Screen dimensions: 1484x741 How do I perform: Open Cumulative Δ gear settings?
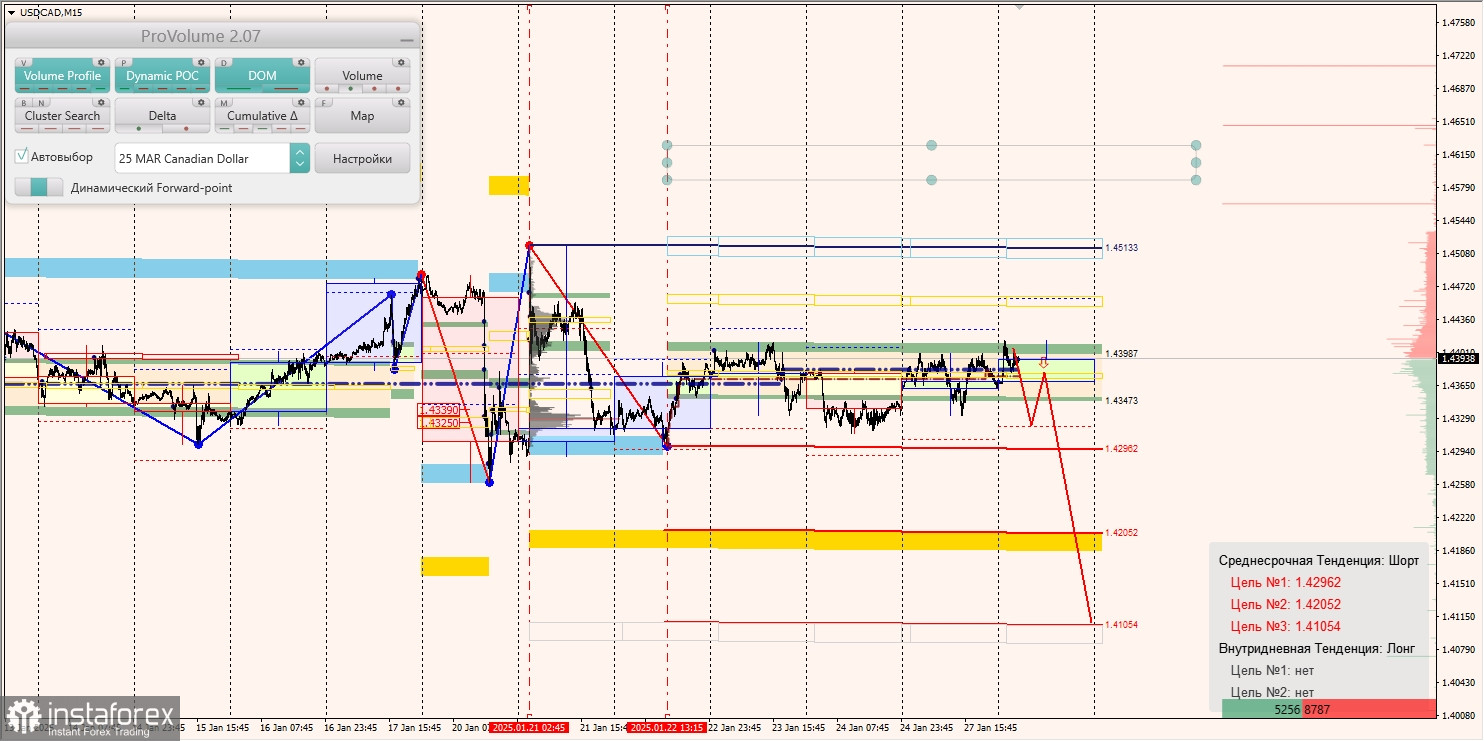point(301,102)
